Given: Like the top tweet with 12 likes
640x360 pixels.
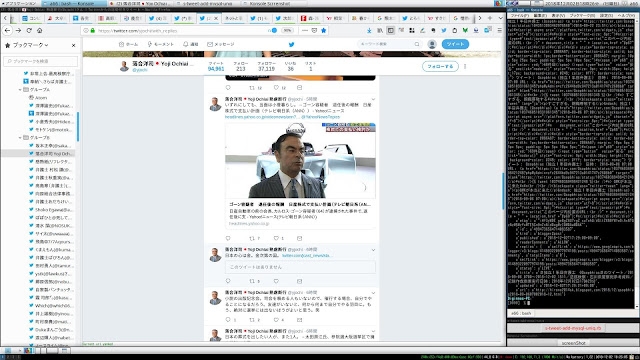Looking at the screenshot, I should point(276,88).
